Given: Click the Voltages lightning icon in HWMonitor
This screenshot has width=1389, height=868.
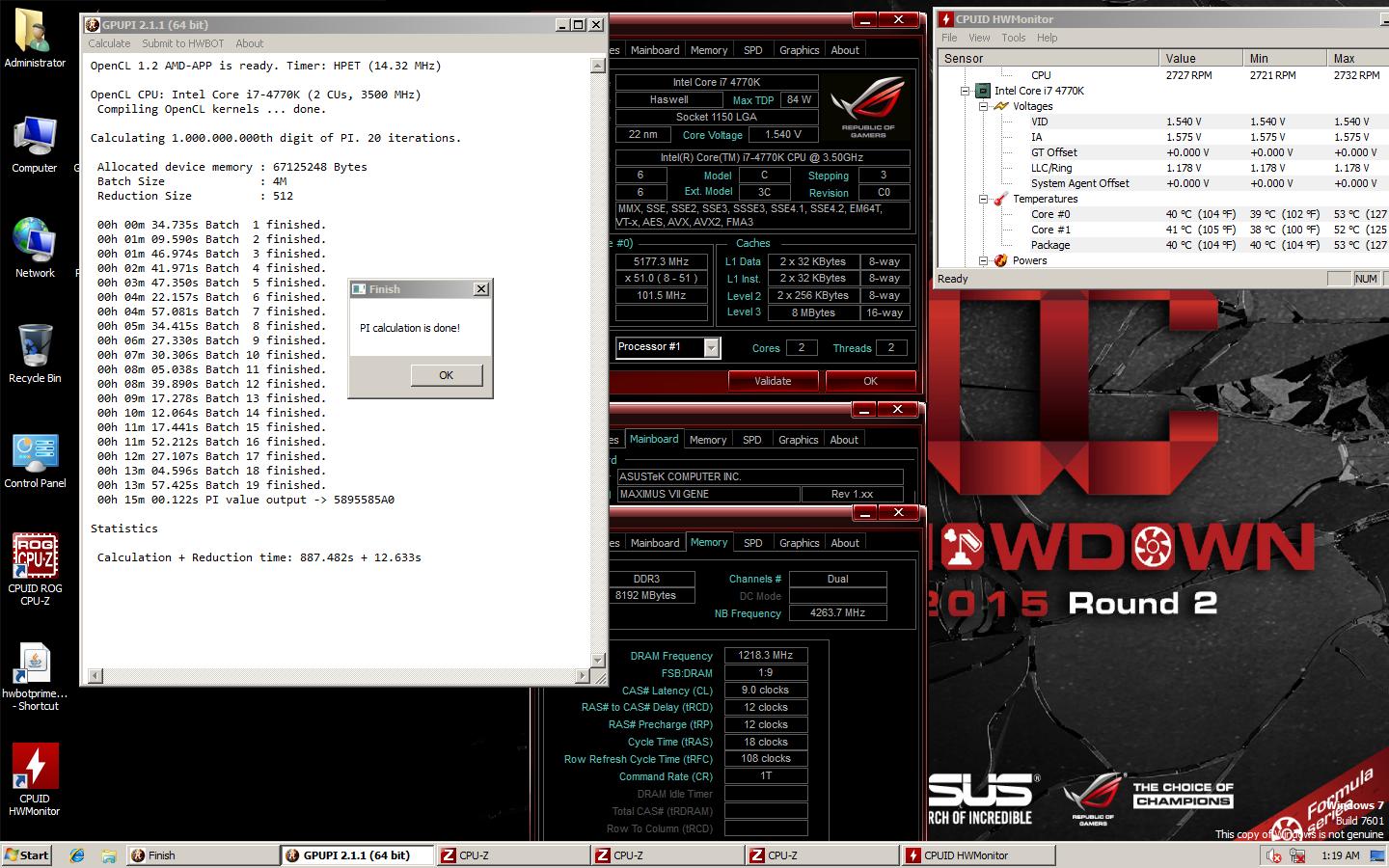Looking at the screenshot, I should [x=1001, y=106].
